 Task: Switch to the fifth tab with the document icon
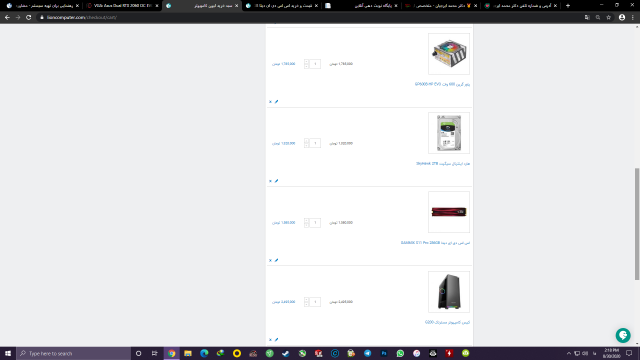tap(362, 6)
